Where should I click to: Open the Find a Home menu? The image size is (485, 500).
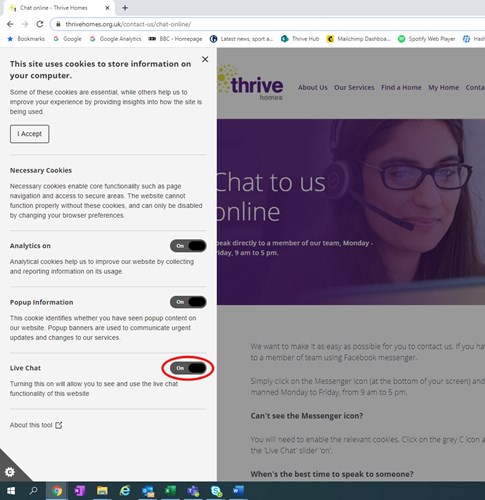401,87
